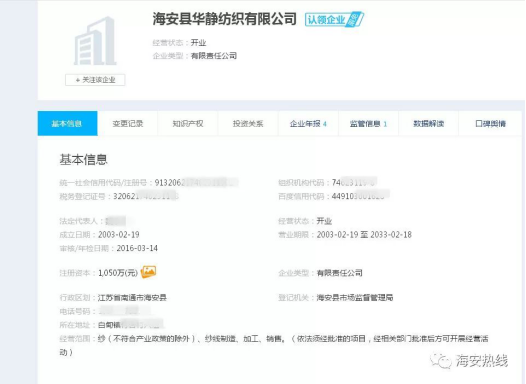This screenshot has width=526, height=384.
Task: Click the 税务登记证号 value starting 32062
Action: click(146, 196)
